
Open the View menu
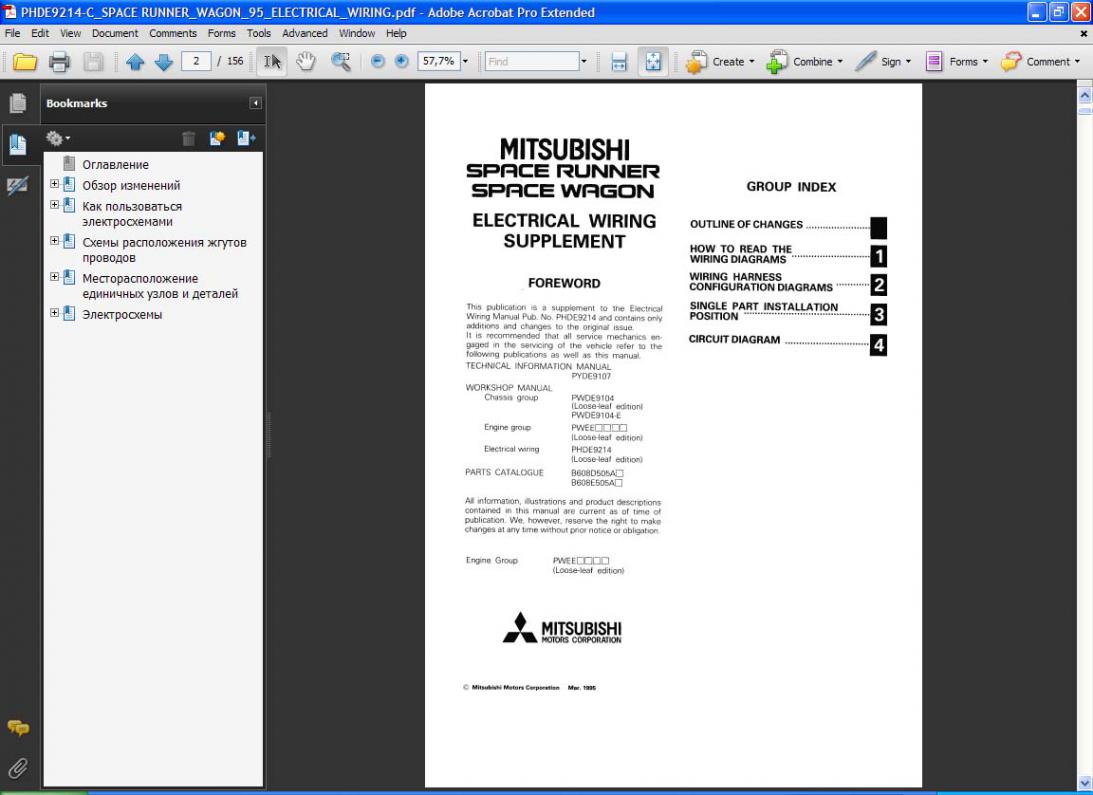coord(70,33)
